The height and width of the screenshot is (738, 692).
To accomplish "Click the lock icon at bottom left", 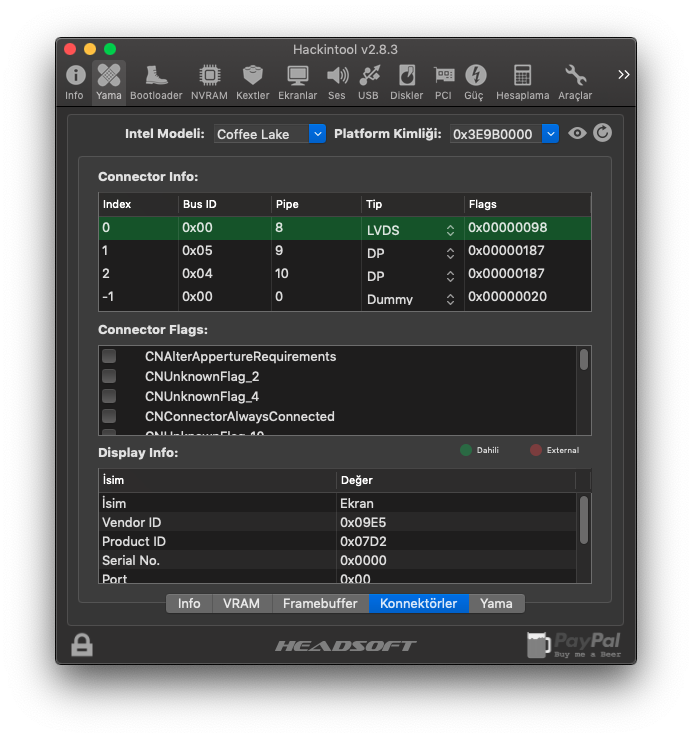I will point(82,645).
